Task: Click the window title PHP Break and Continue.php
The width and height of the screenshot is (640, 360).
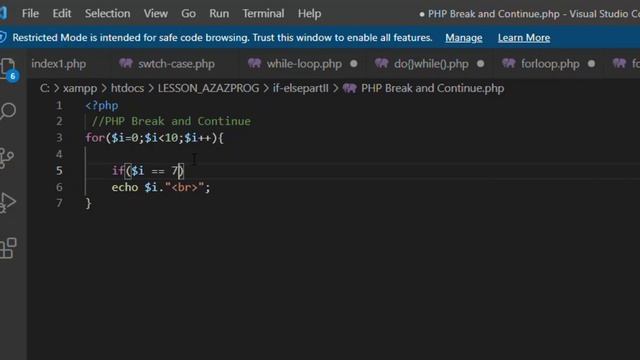Action: click(x=493, y=14)
